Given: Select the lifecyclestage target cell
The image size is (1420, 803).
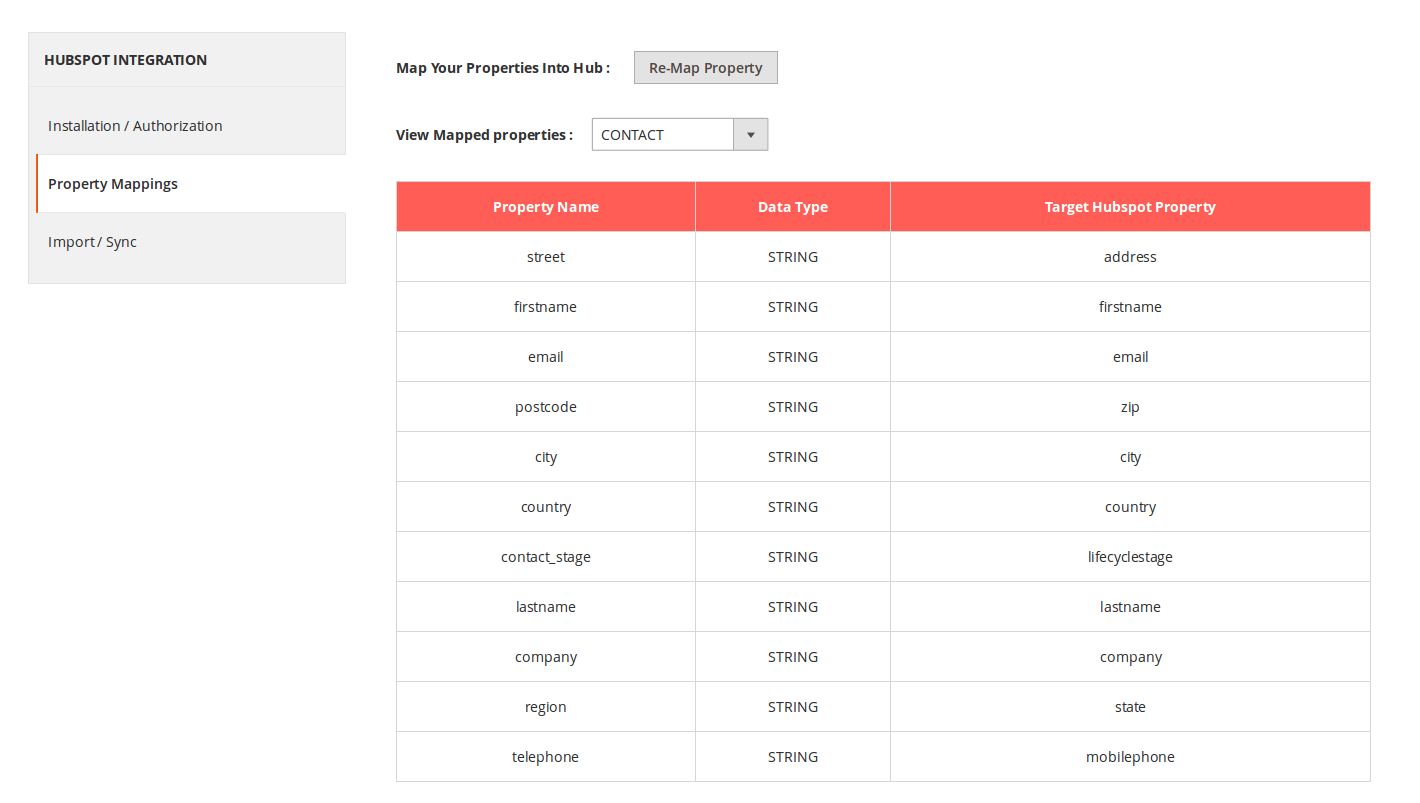Looking at the screenshot, I should click(1130, 557).
